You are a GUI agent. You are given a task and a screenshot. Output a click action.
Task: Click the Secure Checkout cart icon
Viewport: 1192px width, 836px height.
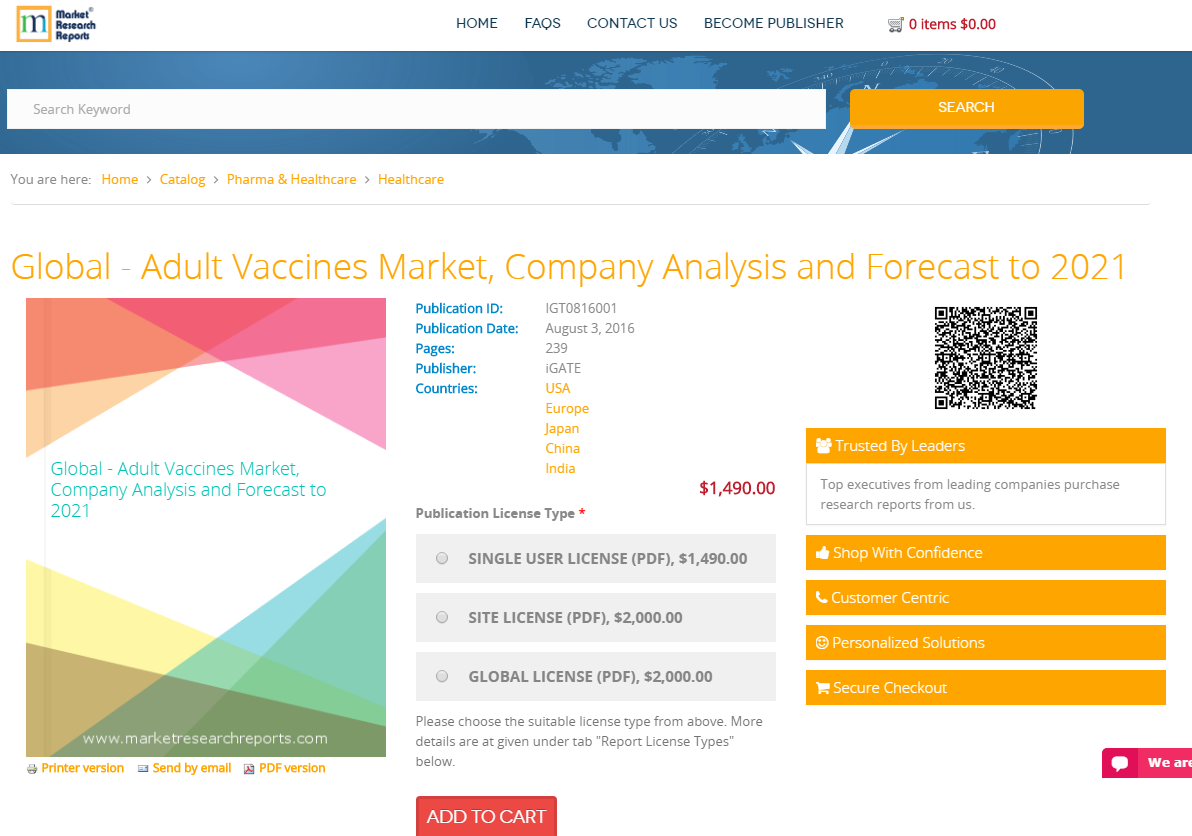823,688
